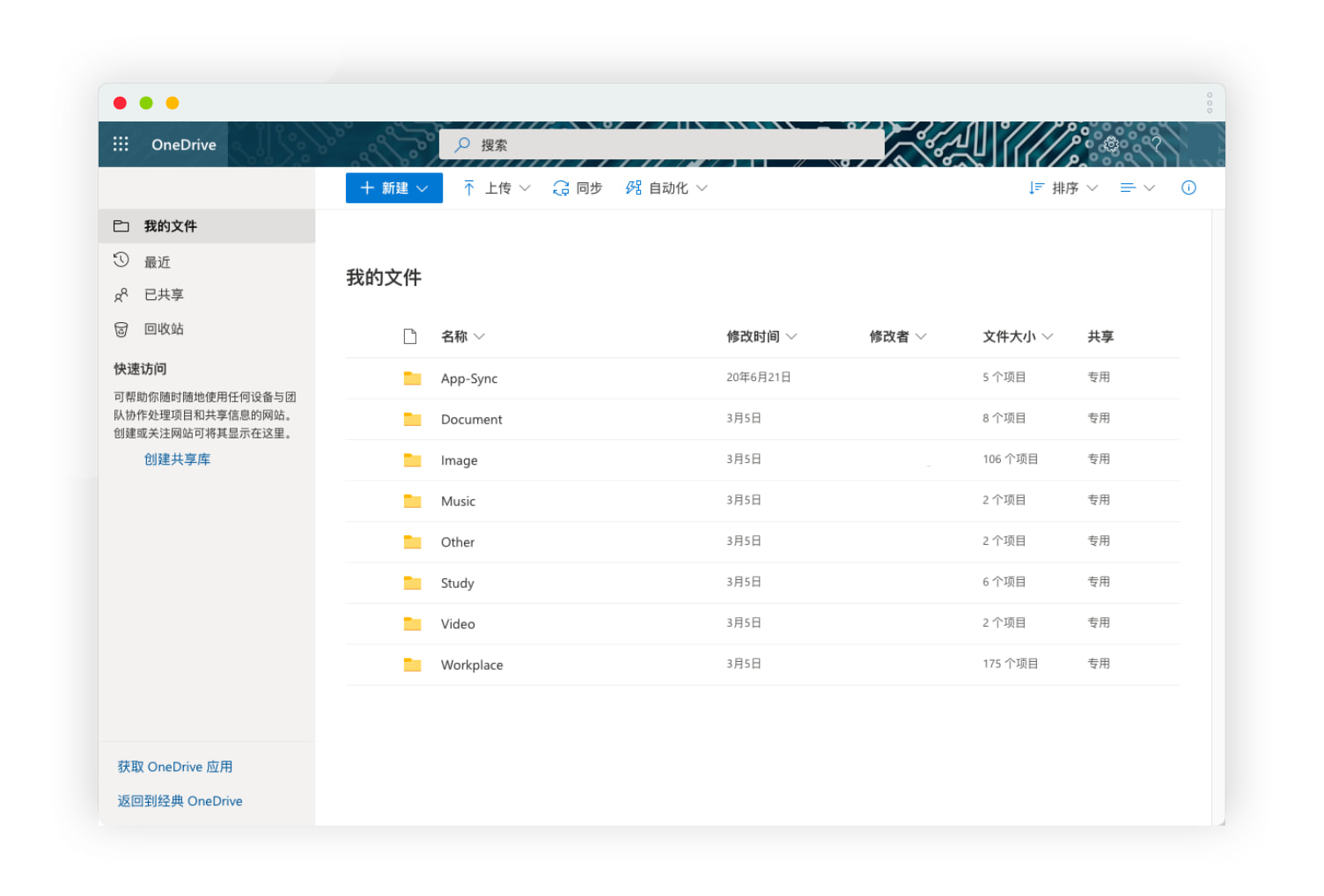The width and height of the screenshot is (1324, 896).
Task: Switch to 我的文件 section
Action: tap(170, 225)
